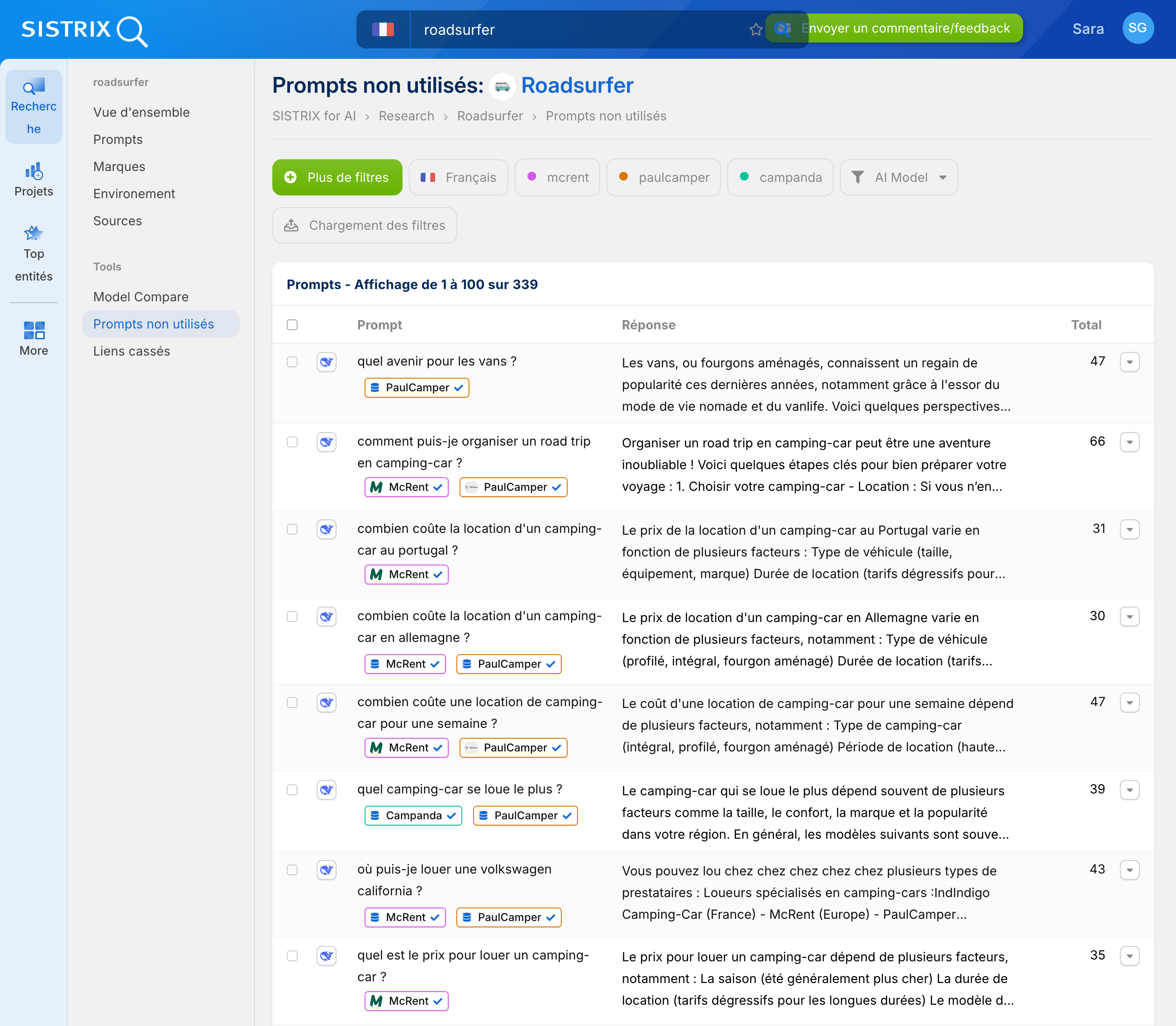
Task: Expand details for the 'quel avenir pour les vans ?' row
Action: click(1129, 362)
